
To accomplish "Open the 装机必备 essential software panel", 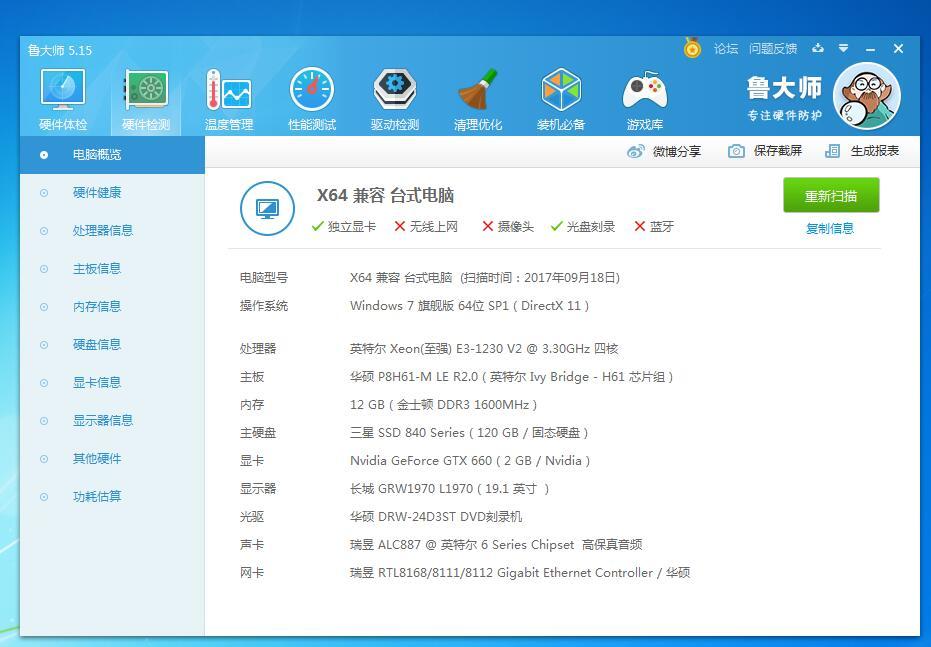I will (561, 97).
